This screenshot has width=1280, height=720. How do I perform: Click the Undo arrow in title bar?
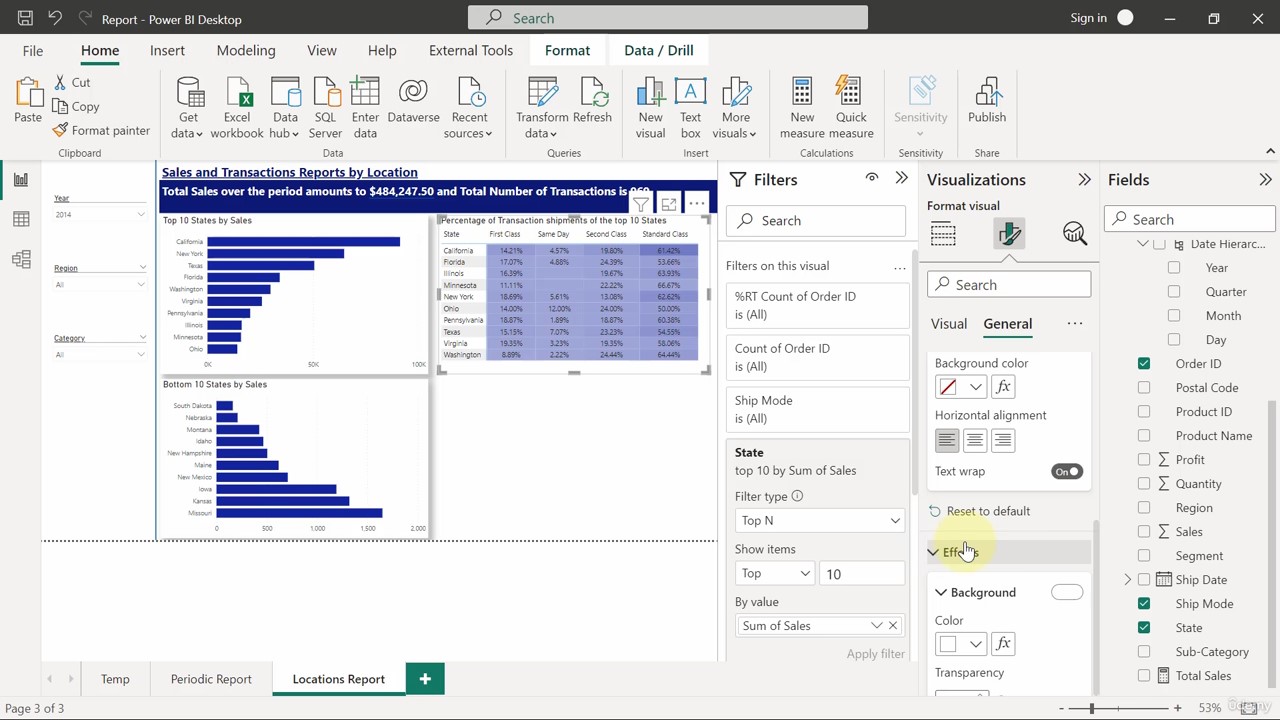pos(57,18)
